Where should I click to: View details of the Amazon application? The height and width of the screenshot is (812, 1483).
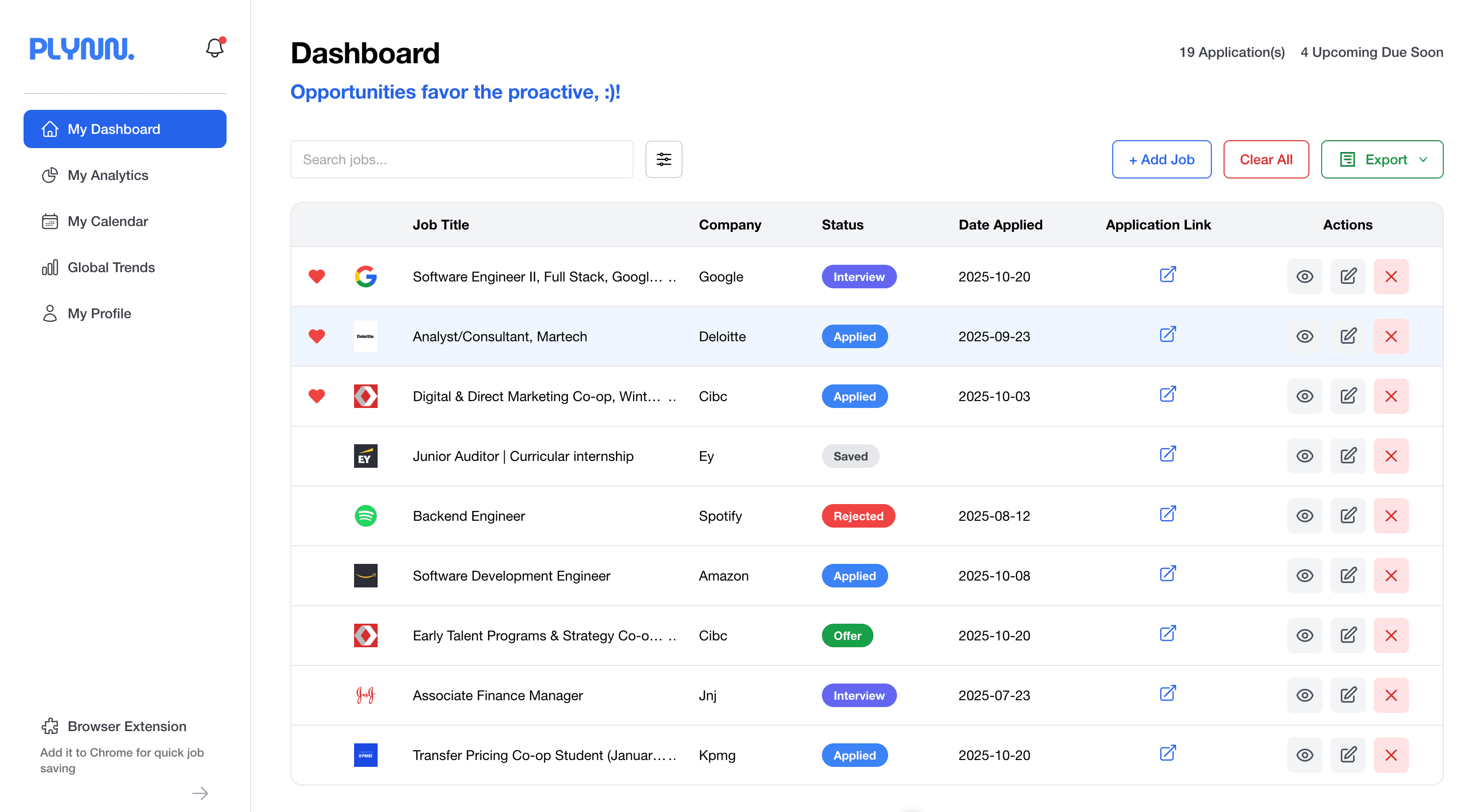[x=1304, y=576]
